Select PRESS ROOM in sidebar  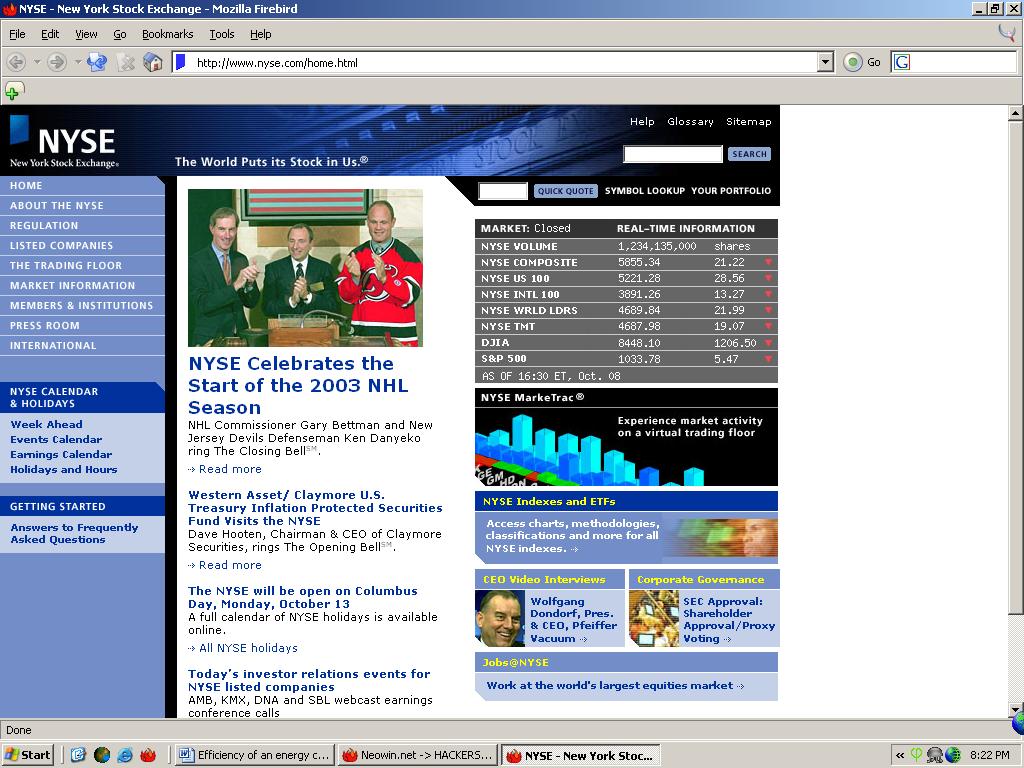point(82,326)
